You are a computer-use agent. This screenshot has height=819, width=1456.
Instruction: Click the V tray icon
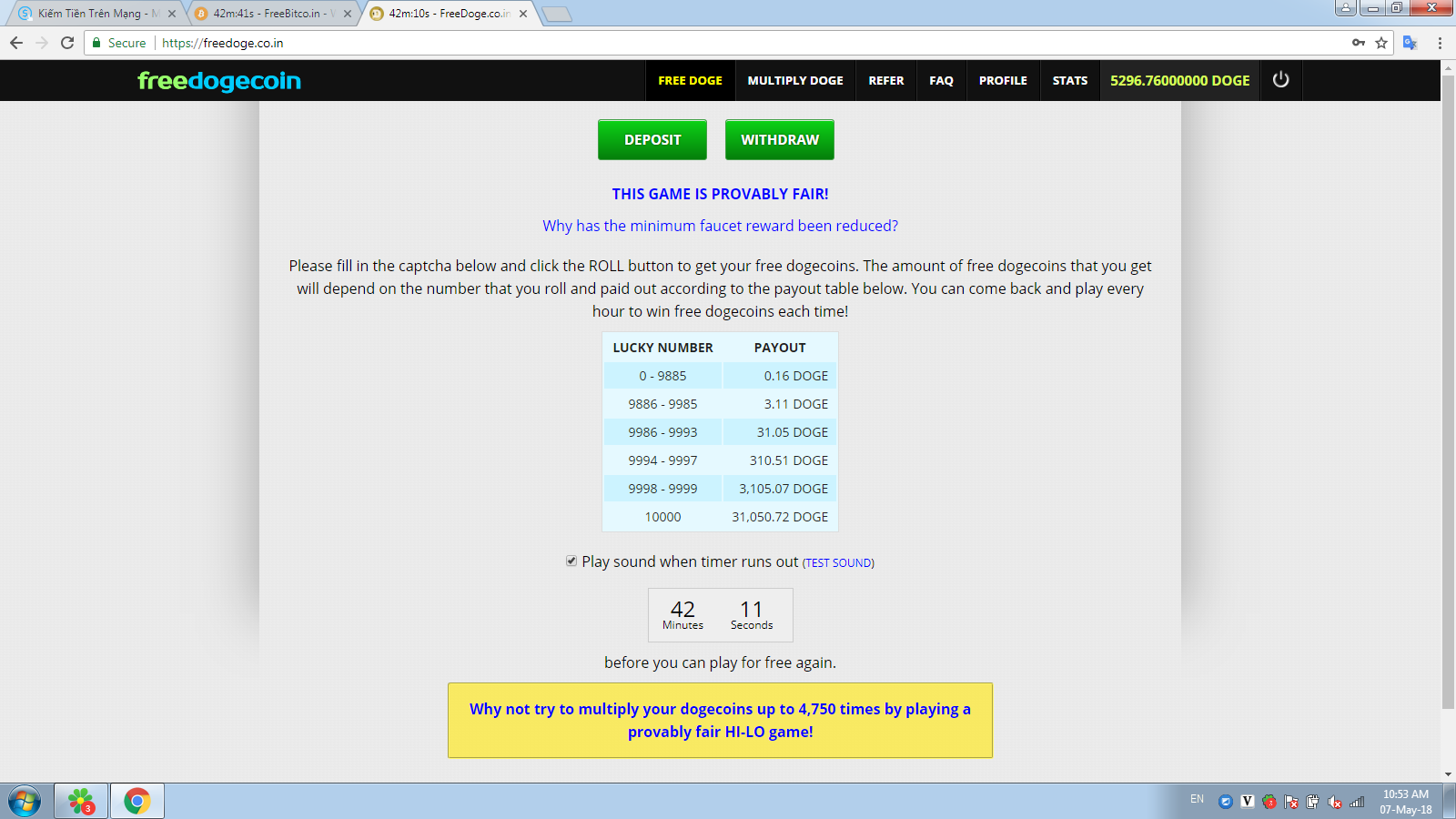click(x=1248, y=802)
